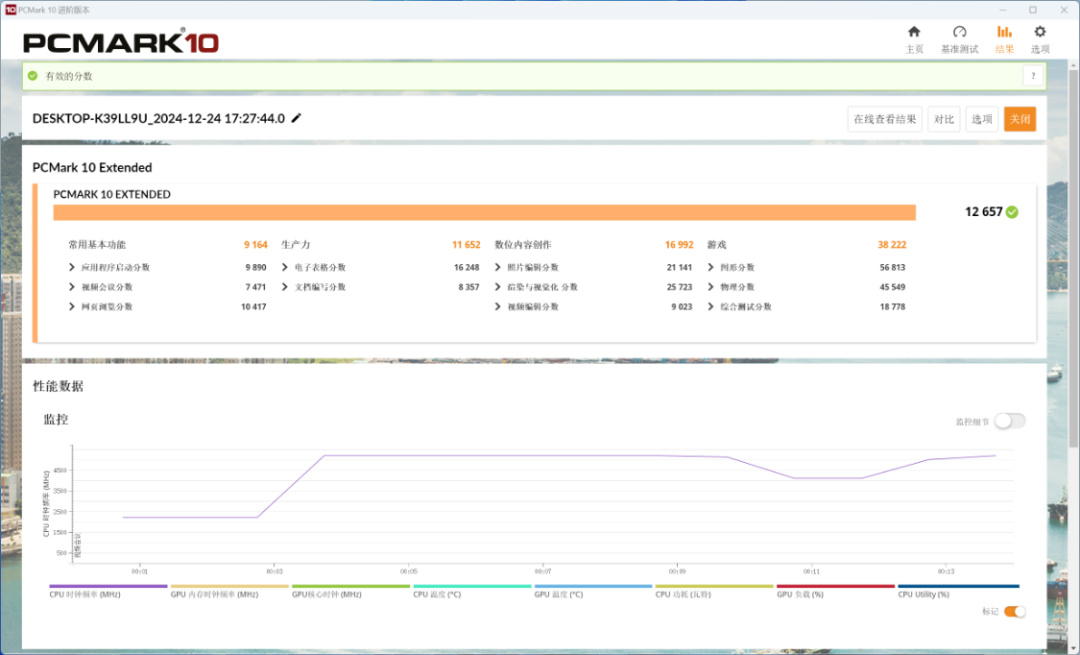Select GPU 负载 (%) legend swatch
Screen dimensions: 1080x655
[x=835, y=586]
